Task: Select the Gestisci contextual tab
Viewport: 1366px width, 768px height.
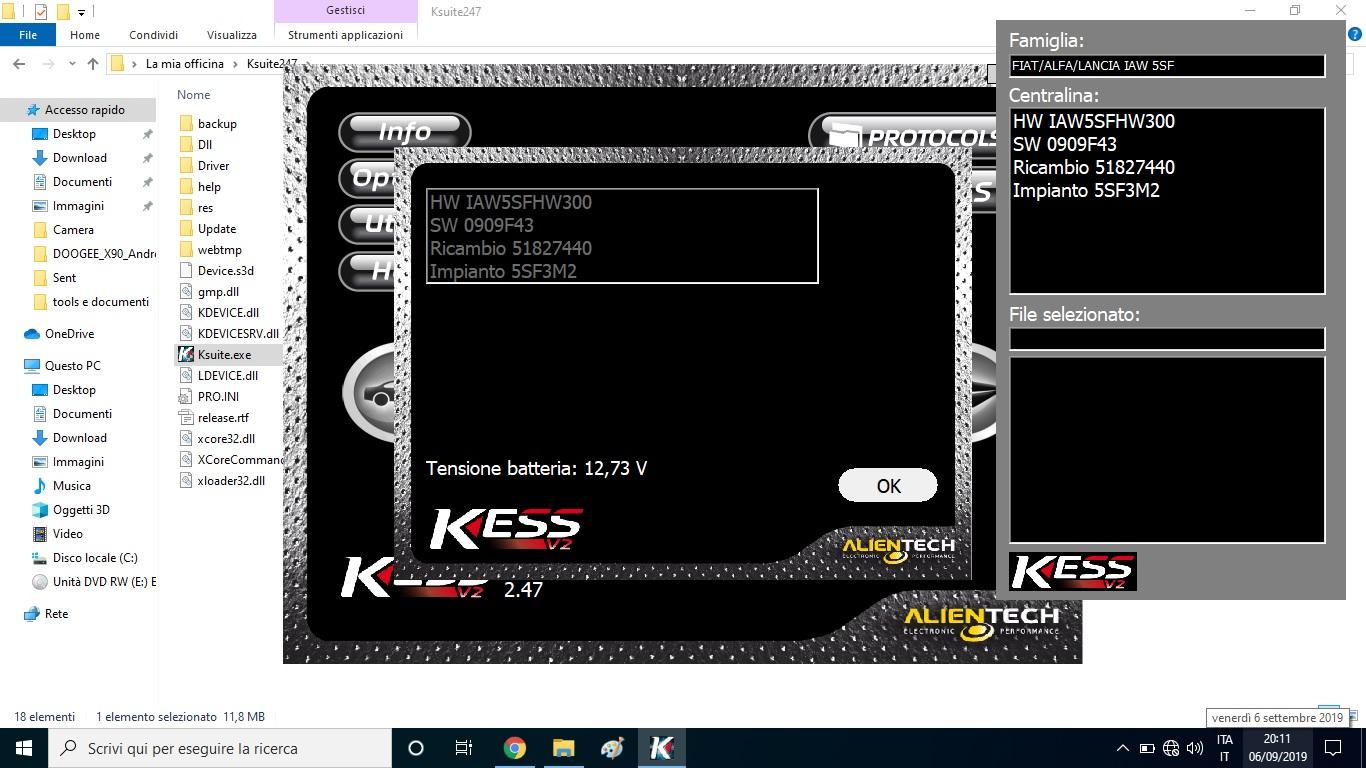Action: point(345,10)
